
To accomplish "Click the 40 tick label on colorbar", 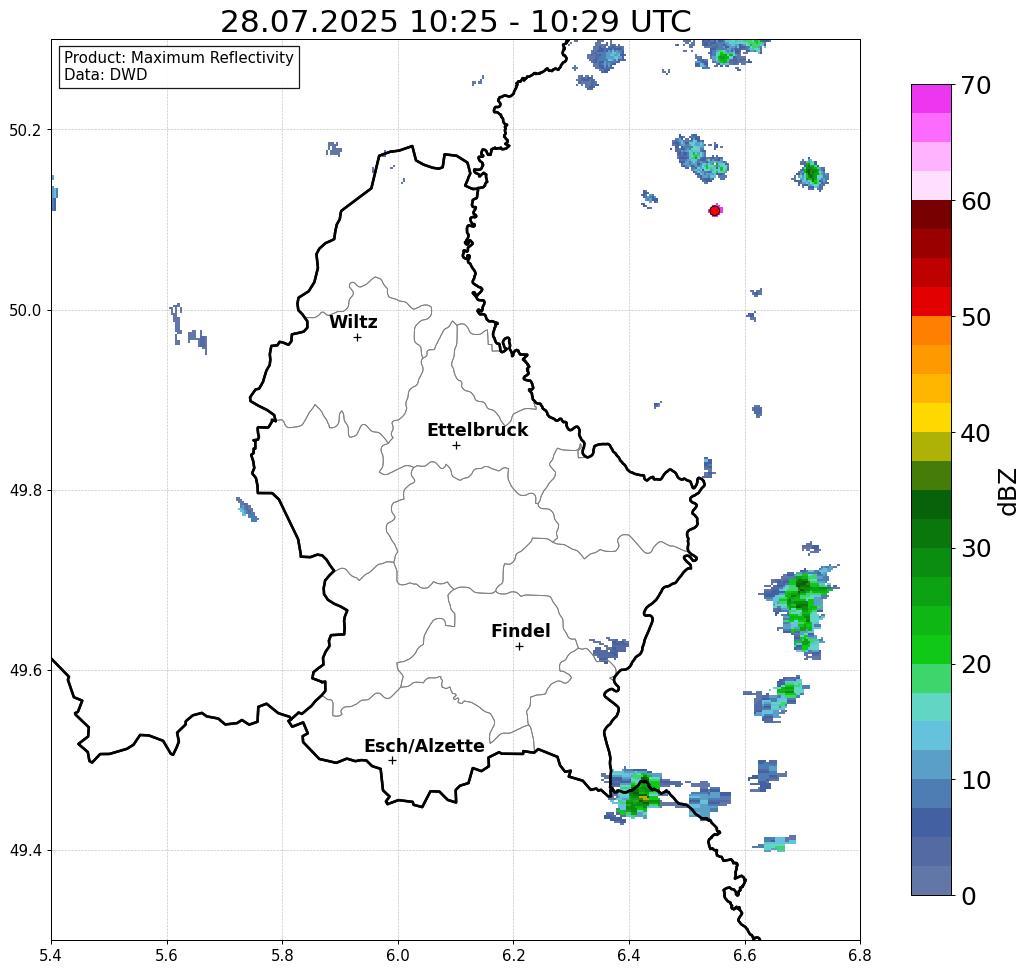I will [975, 433].
